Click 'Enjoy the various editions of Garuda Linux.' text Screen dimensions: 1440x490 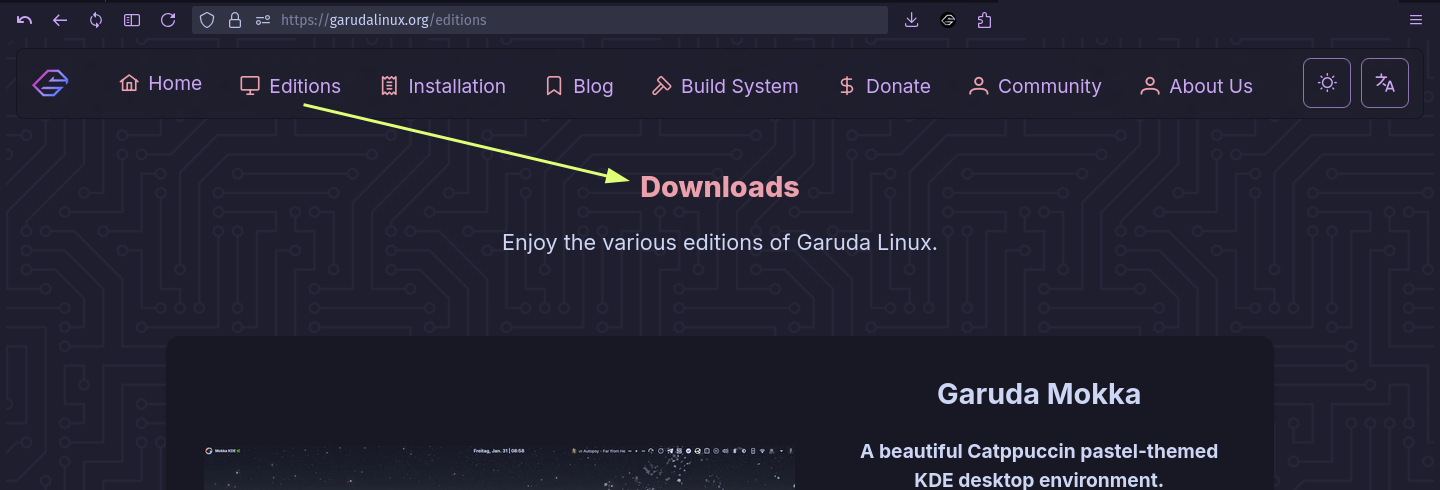[x=720, y=243]
